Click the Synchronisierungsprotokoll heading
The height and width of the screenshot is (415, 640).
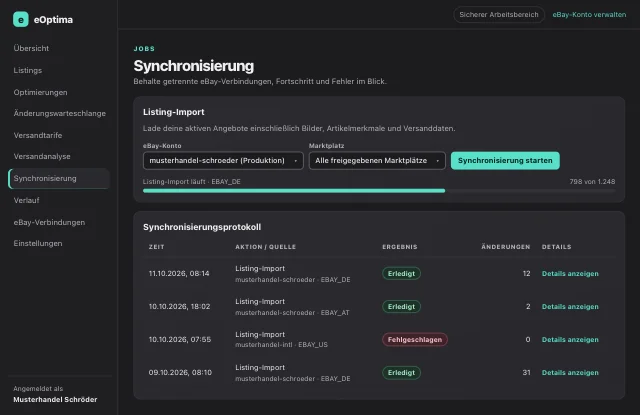[x=202, y=227]
